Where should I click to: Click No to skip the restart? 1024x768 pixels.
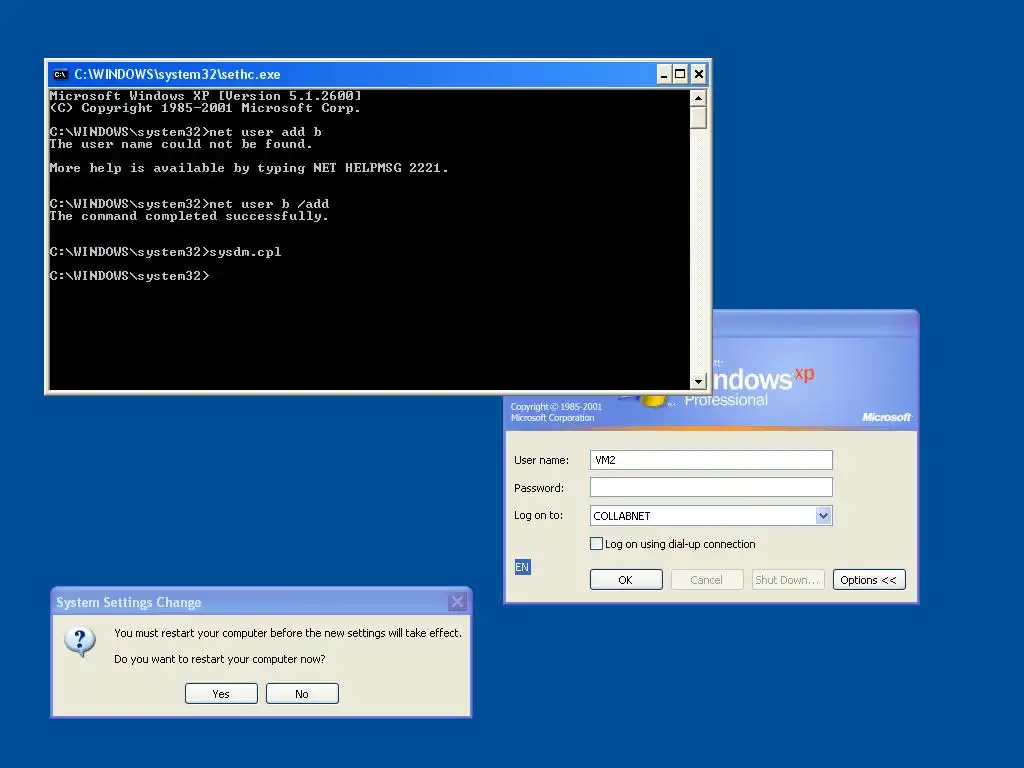click(x=302, y=694)
